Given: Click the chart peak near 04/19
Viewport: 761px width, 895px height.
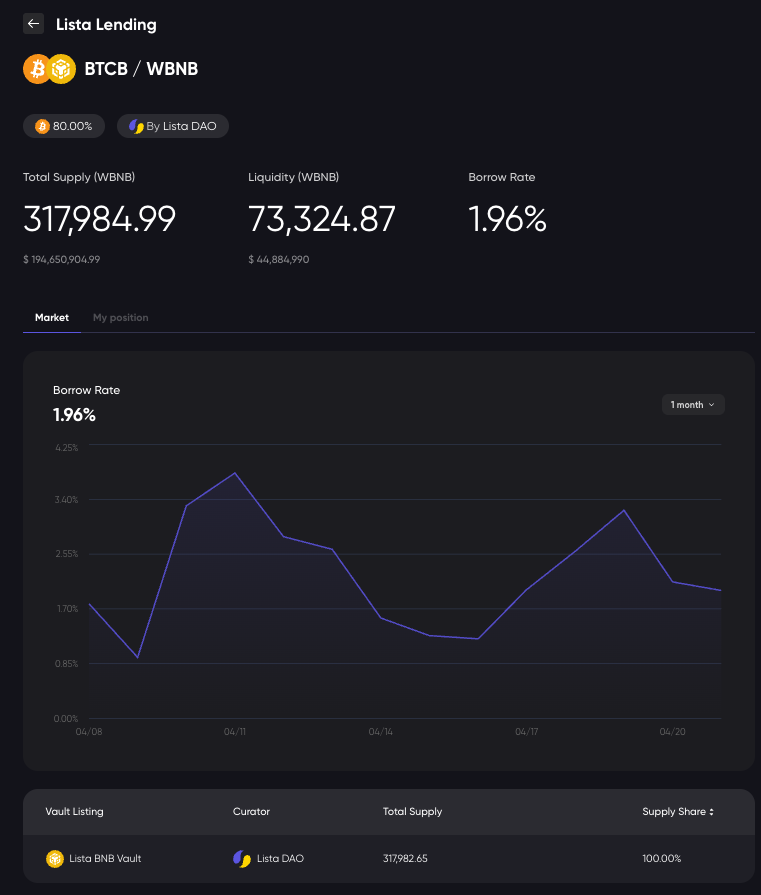Looking at the screenshot, I should point(624,510).
